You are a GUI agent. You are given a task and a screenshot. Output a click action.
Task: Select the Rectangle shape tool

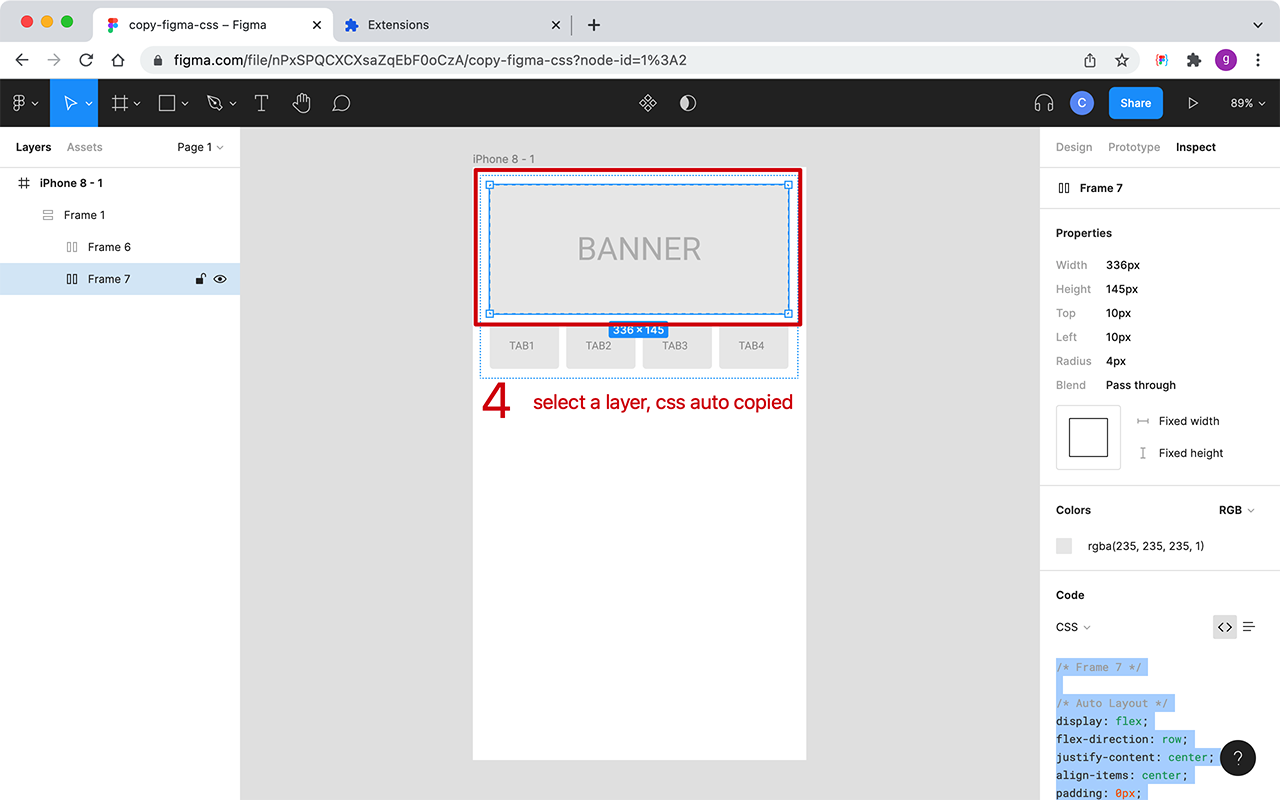pos(166,102)
